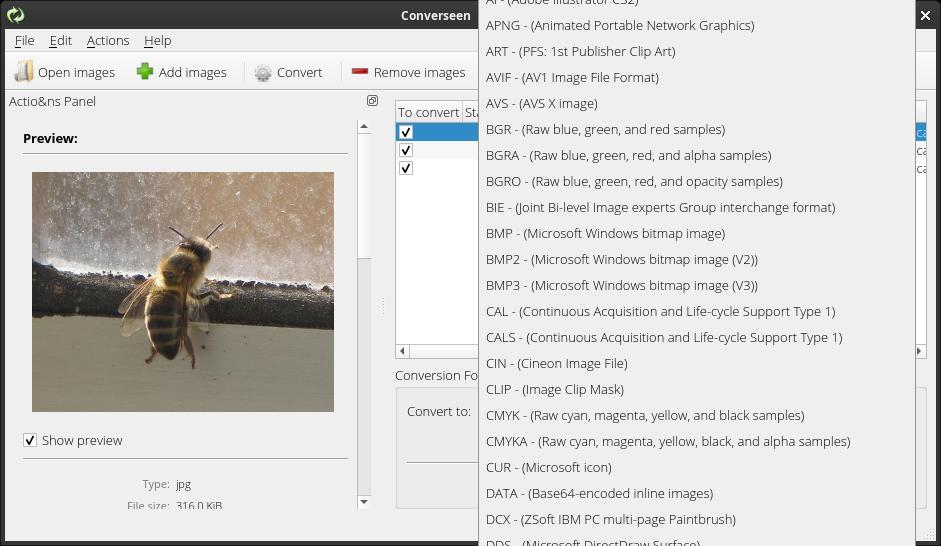Choose AVIF - AV1 Image File Format
The width and height of the screenshot is (941, 546).
(572, 77)
